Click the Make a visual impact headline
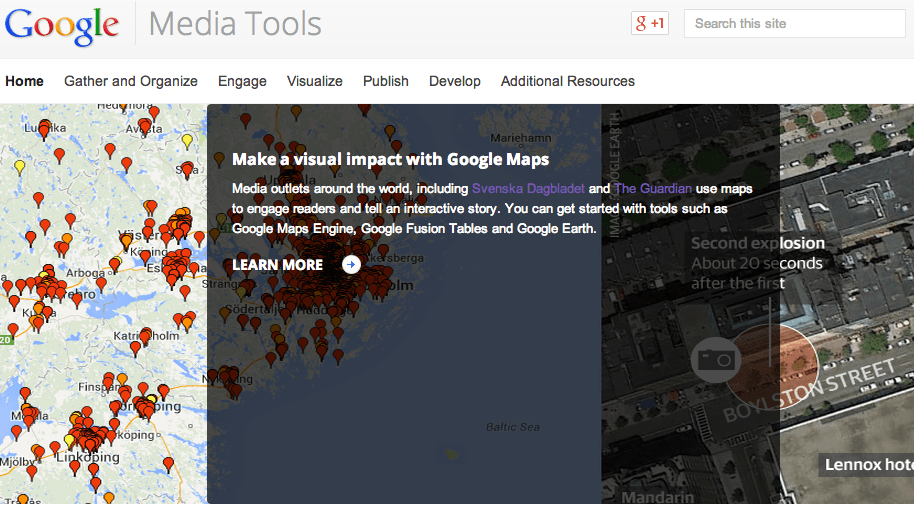 pyautogui.click(x=390, y=159)
